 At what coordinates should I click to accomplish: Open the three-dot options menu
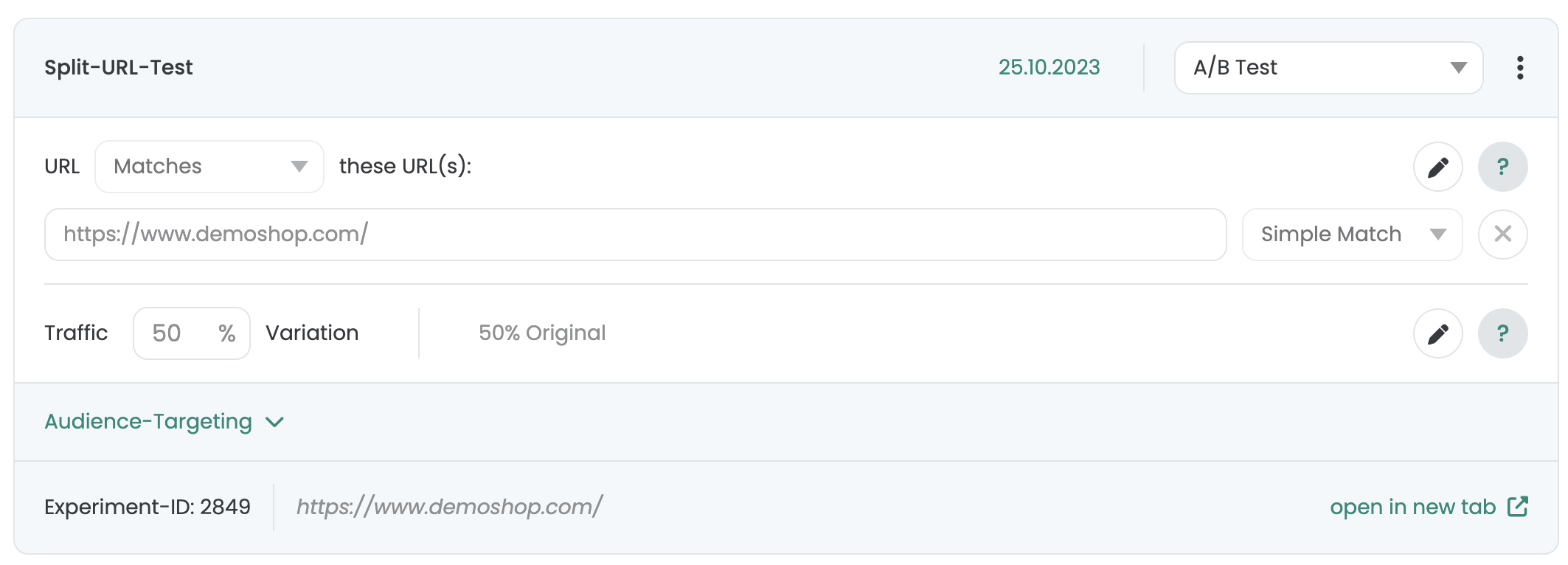tap(1520, 68)
